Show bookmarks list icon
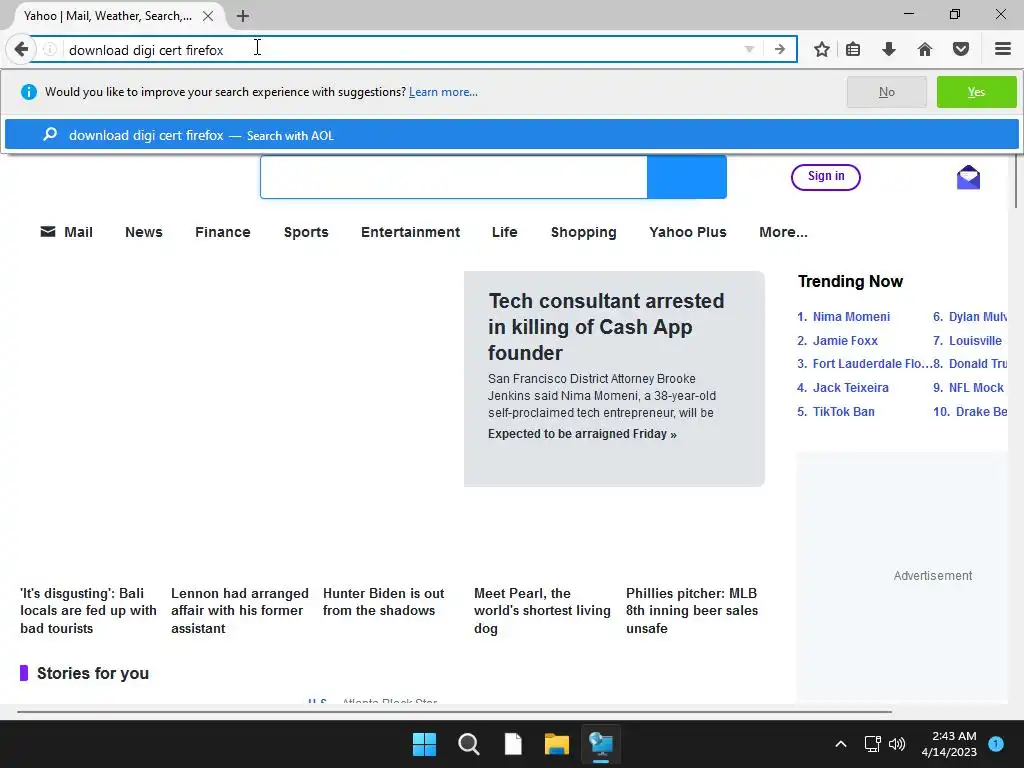 point(853,49)
